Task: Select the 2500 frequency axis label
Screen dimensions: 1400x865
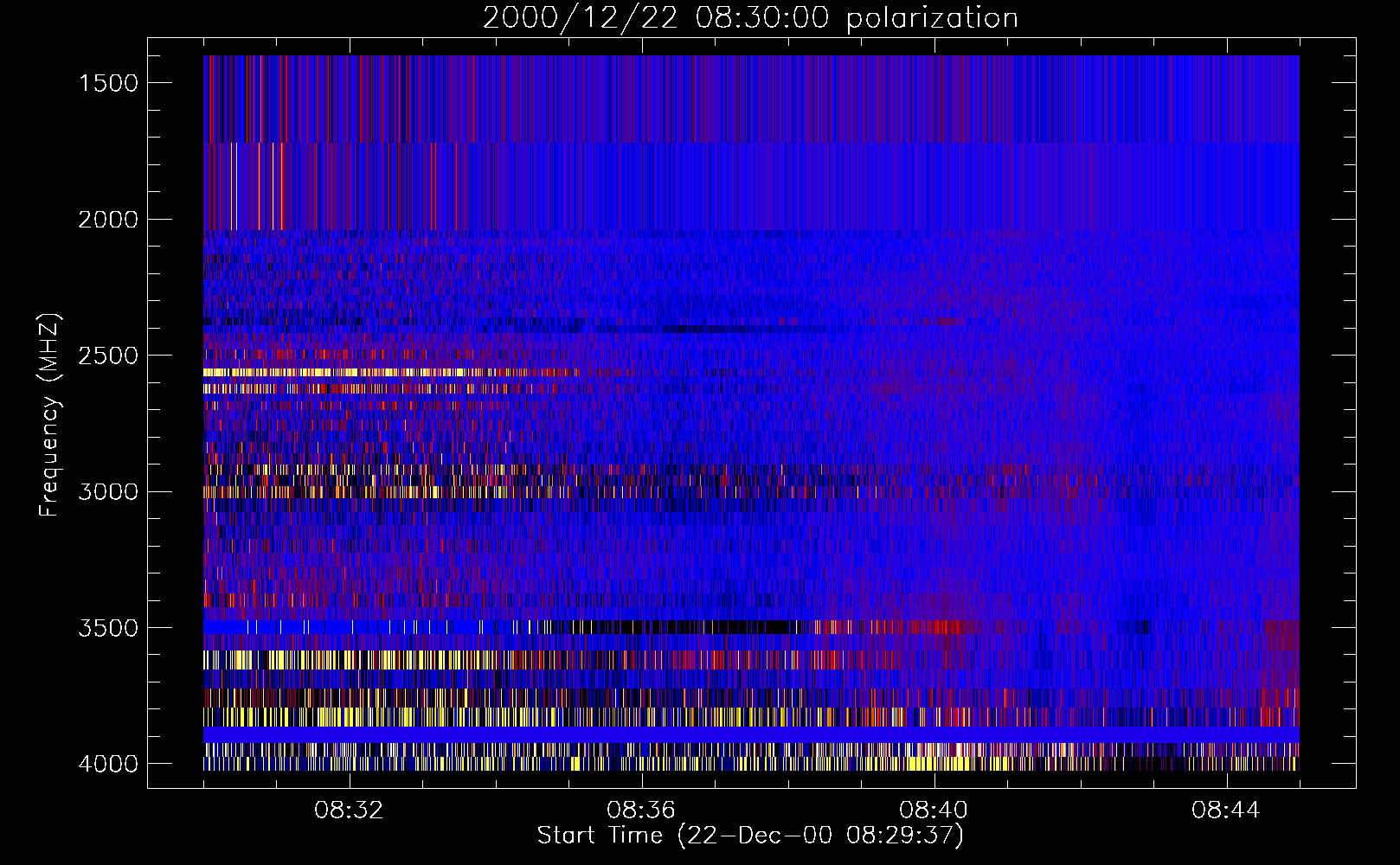Action: coord(108,356)
